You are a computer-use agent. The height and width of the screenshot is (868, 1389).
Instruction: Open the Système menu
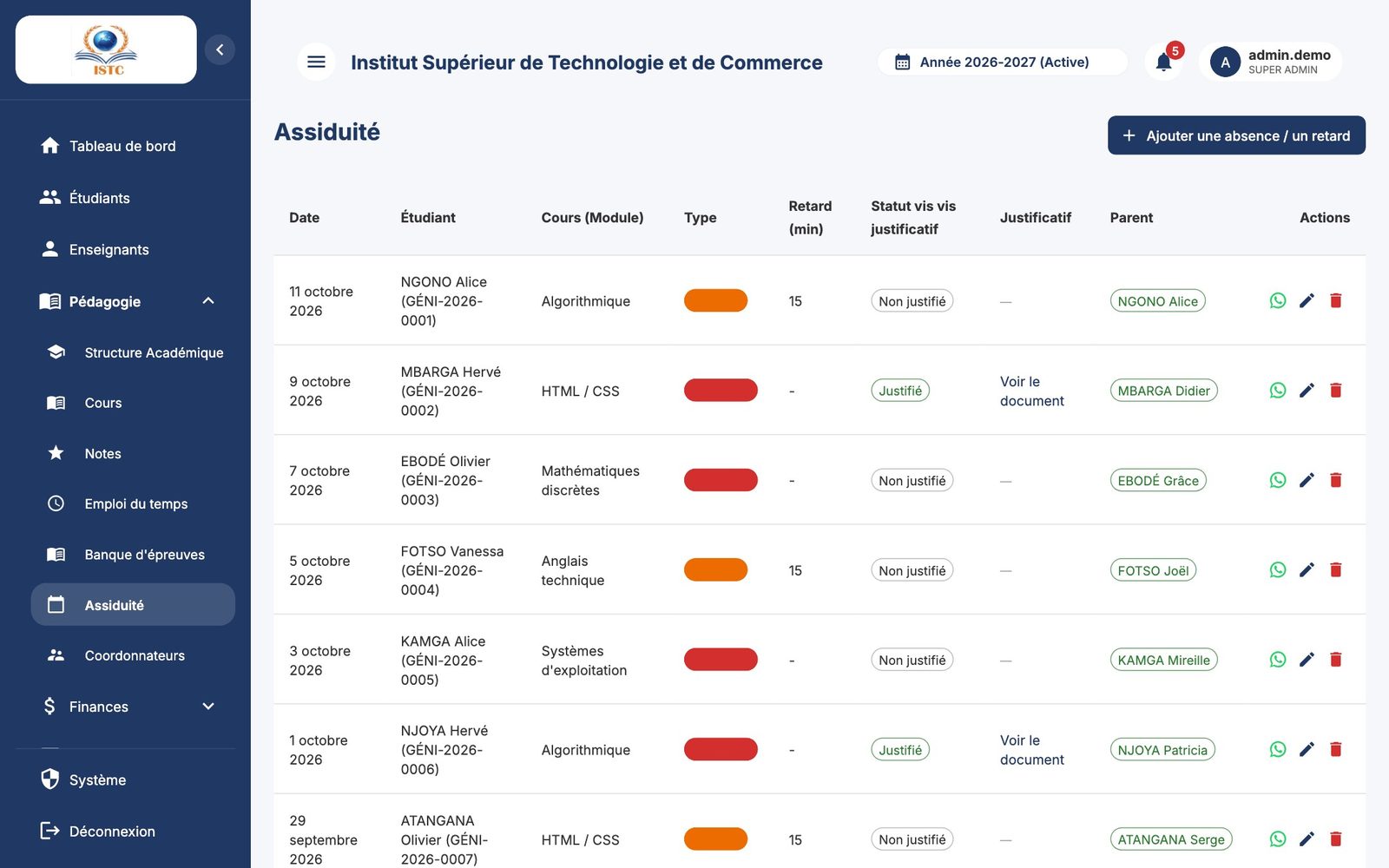click(133, 779)
